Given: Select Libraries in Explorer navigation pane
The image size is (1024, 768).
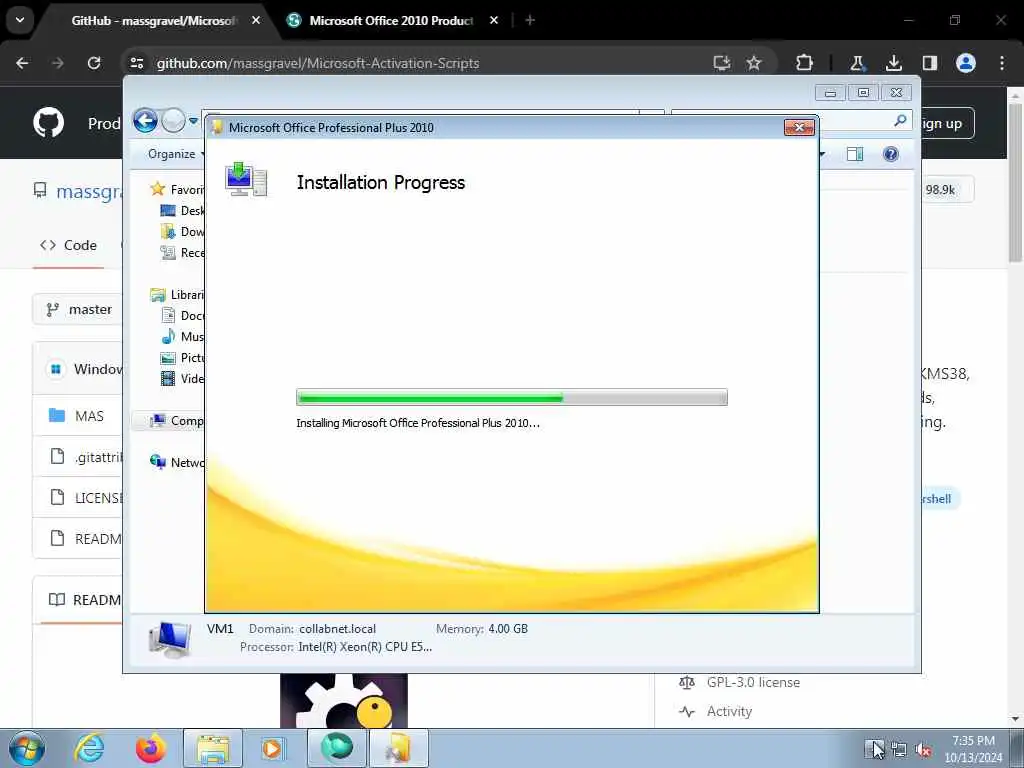Looking at the screenshot, I should tap(176, 295).
